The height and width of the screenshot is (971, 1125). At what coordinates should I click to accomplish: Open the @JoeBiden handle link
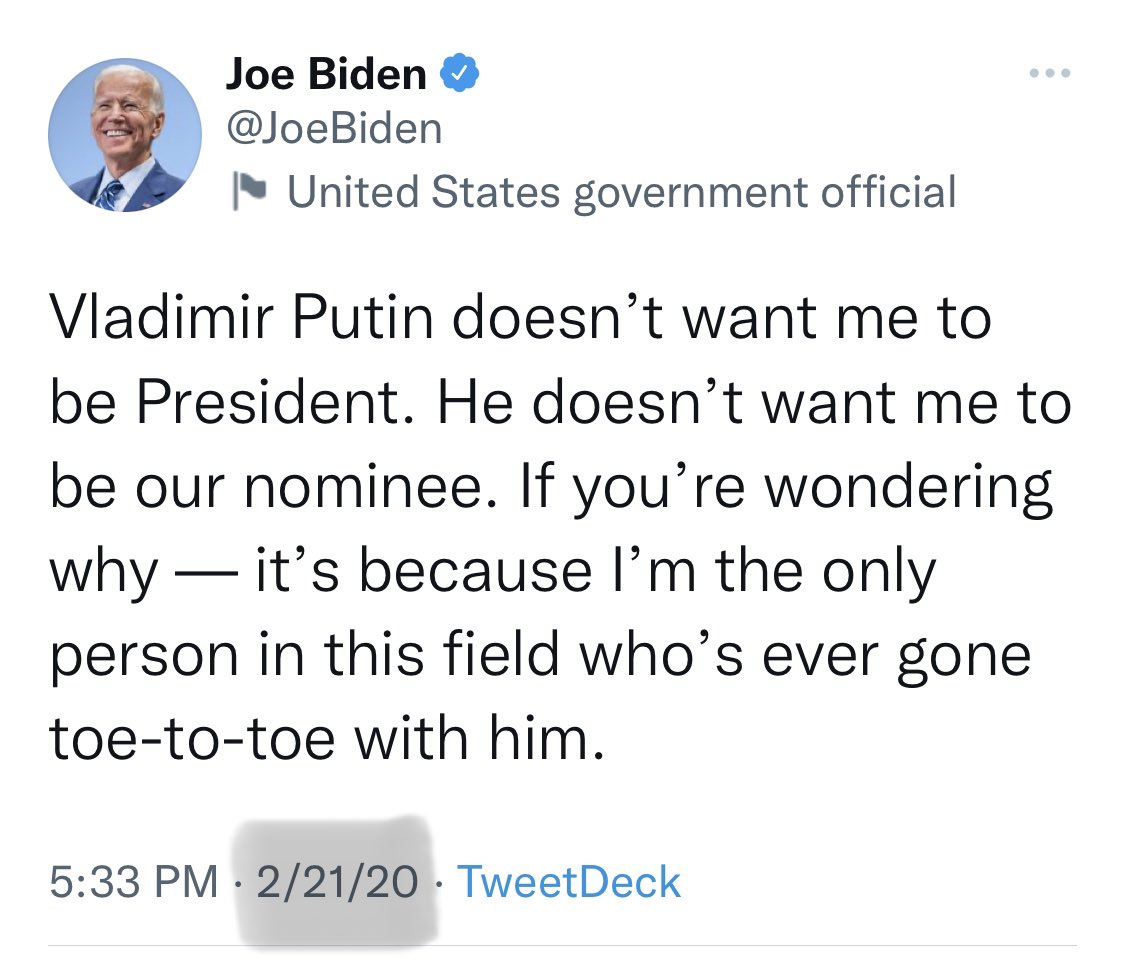click(335, 128)
